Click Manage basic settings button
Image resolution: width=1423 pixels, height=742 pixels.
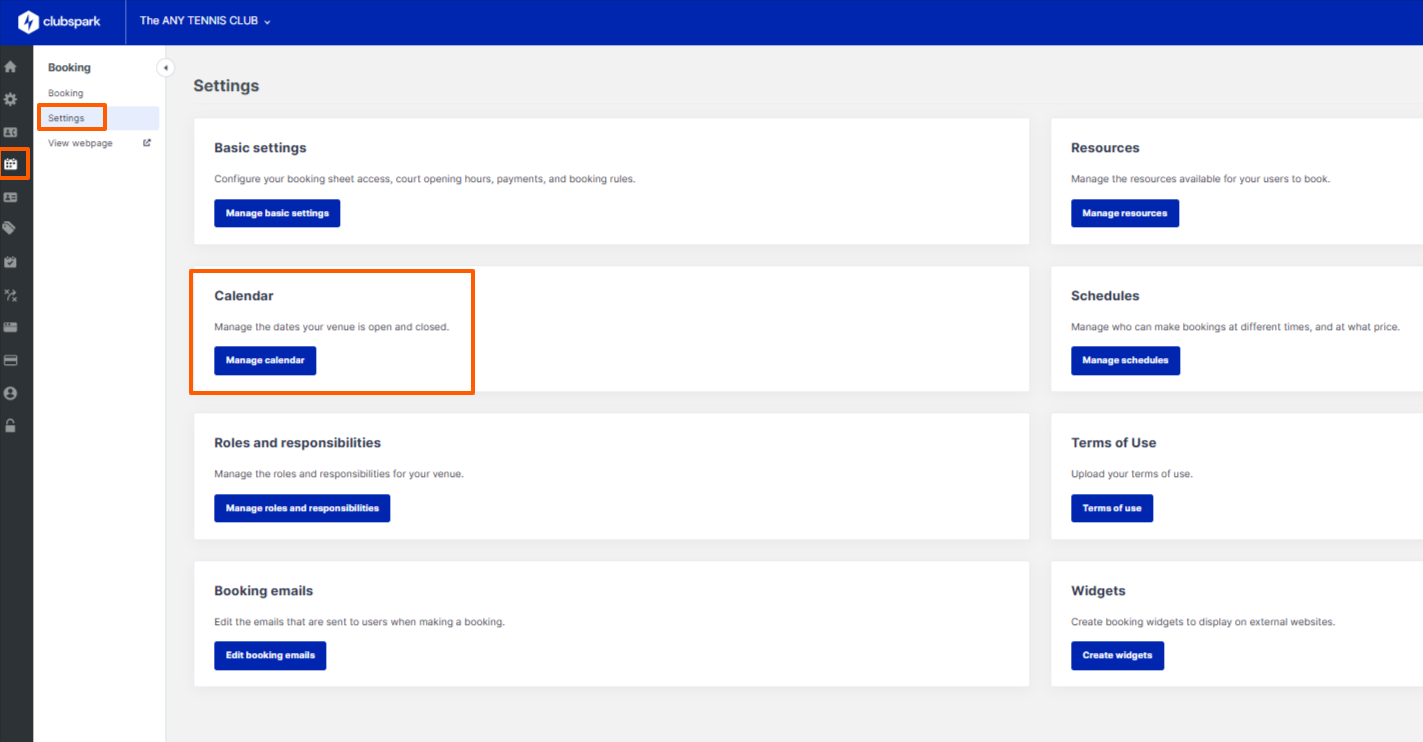(x=277, y=213)
